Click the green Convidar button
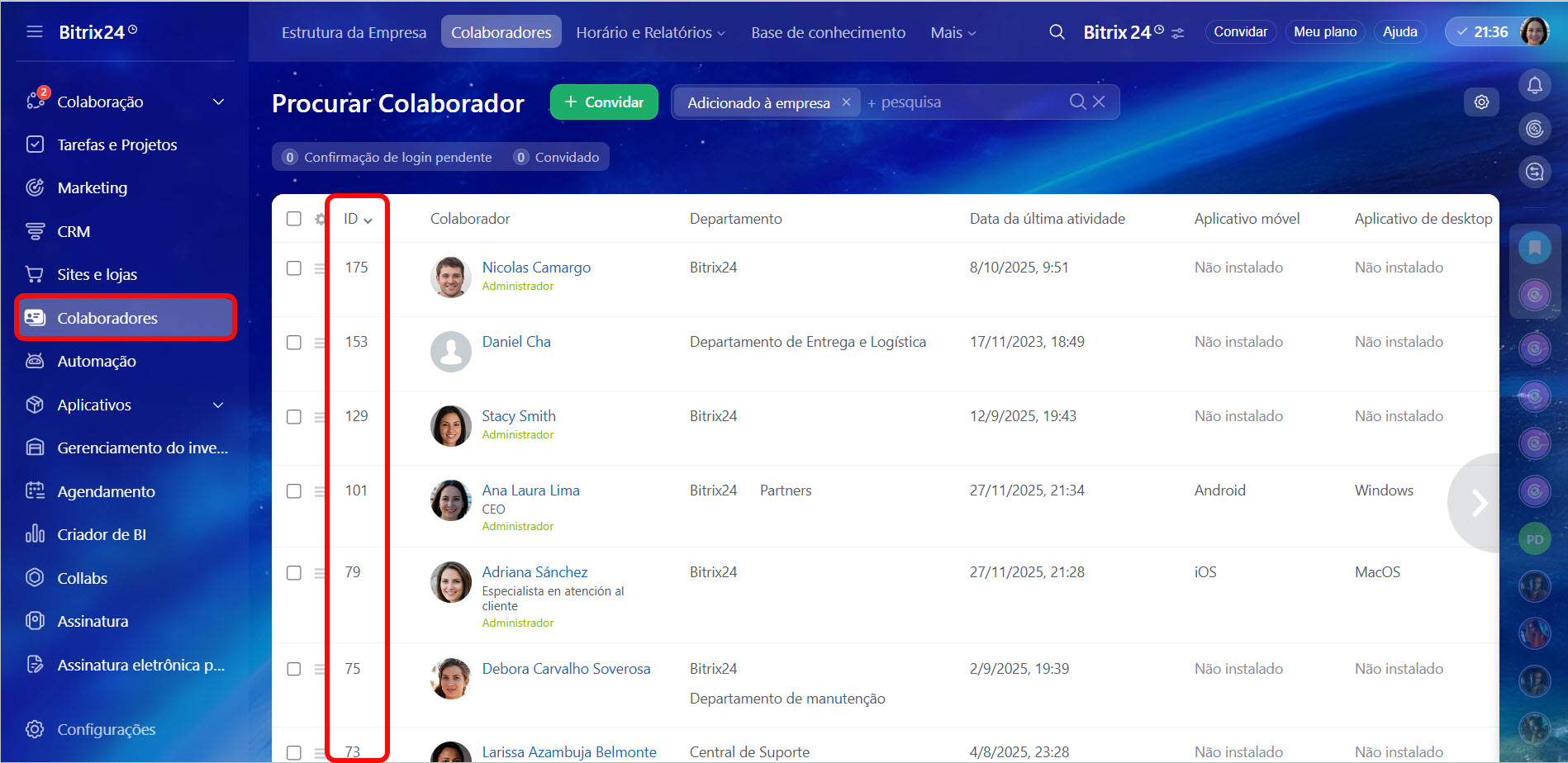Image resolution: width=1568 pixels, height=763 pixels. click(604, 102)
